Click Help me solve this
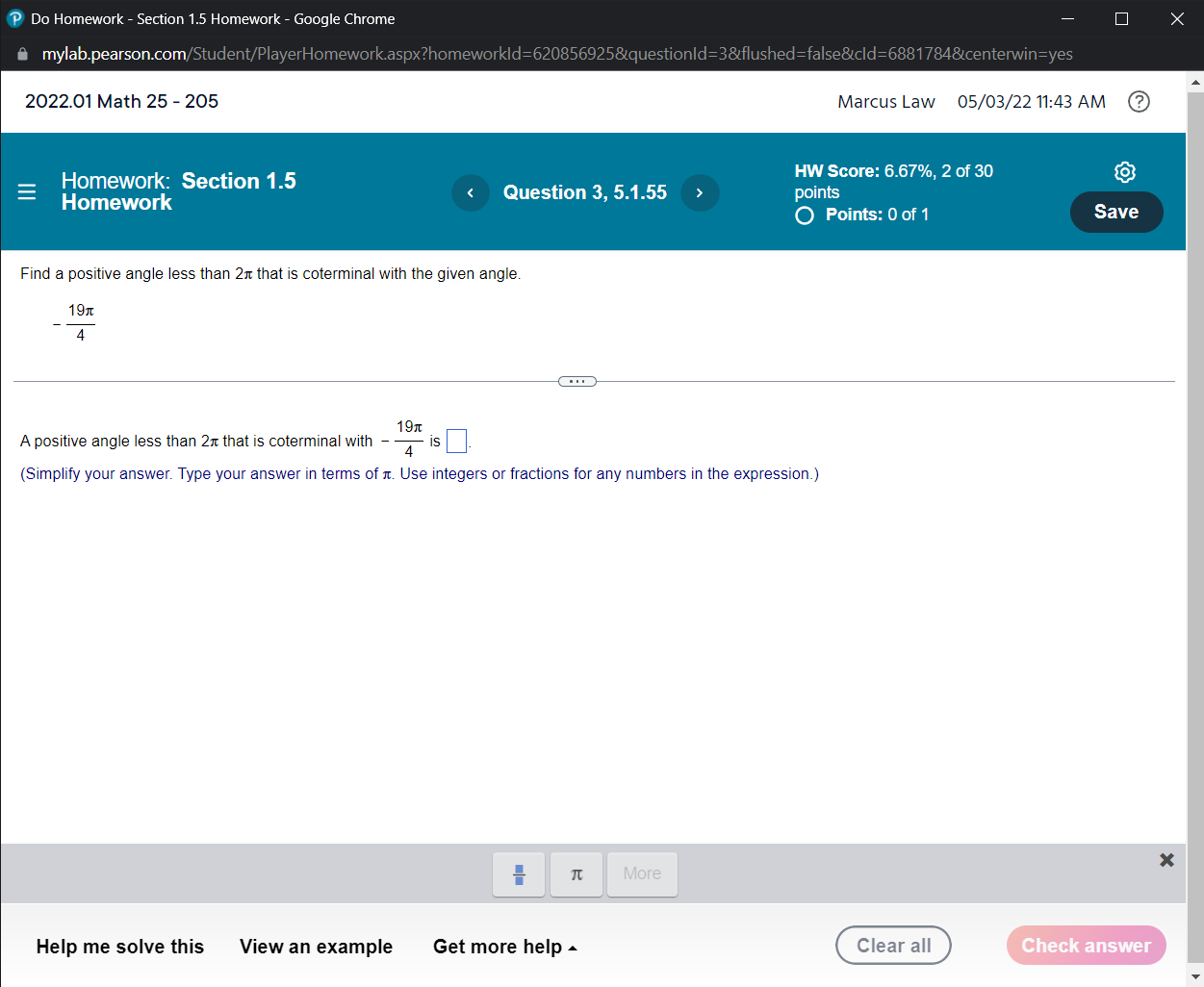 pyautogui.click(x=119, y=947)
